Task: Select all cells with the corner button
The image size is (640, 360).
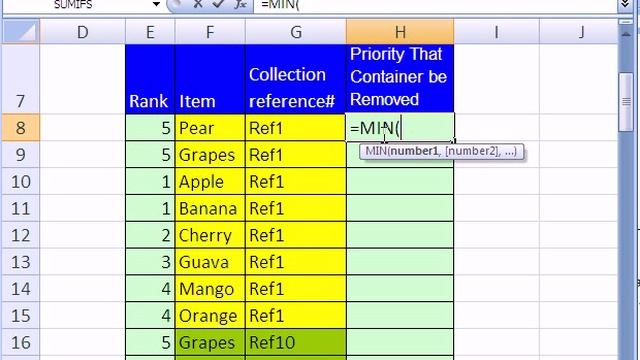Action: pos(21,32)
